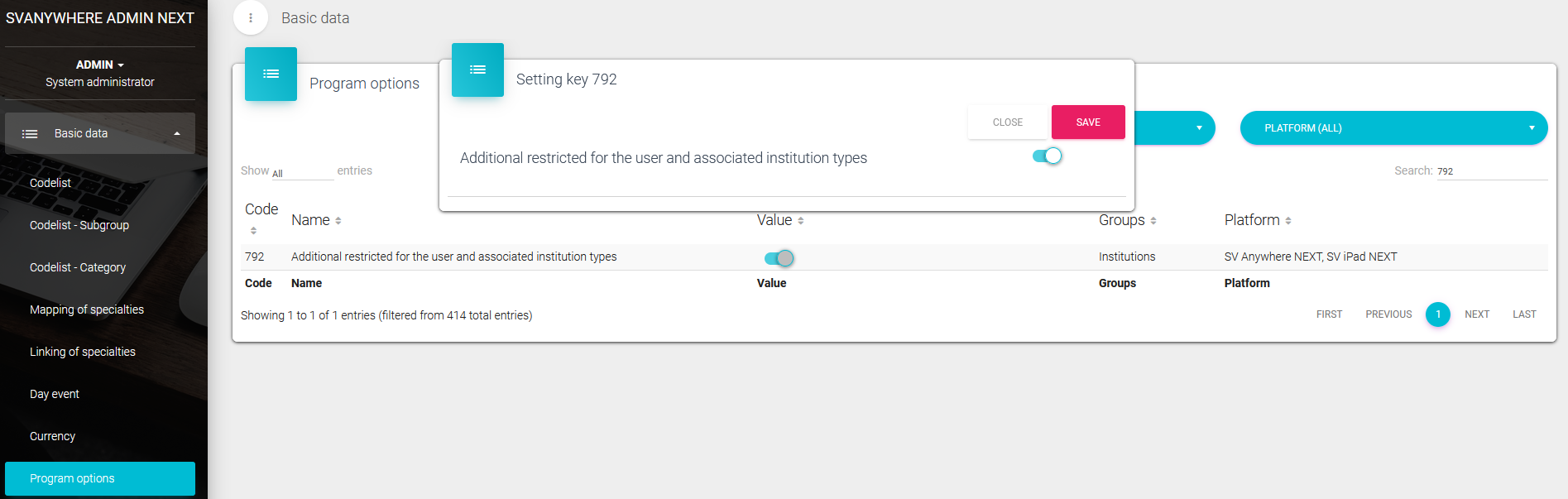This screenshot has height=499, width=1568.
Task: Sort table by Code column arrows
Action: tap(253, 231)
